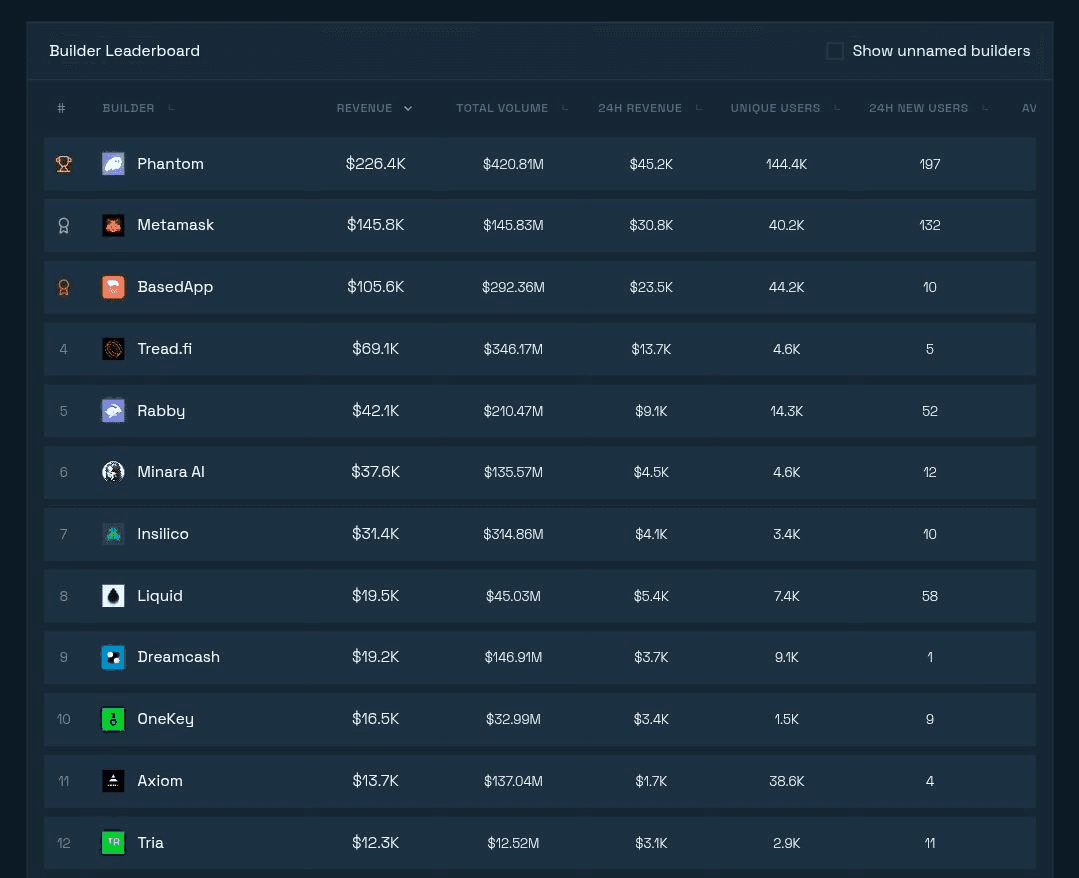
Task: Sort by Total Volume column header
Action: (x=502, y=108)
